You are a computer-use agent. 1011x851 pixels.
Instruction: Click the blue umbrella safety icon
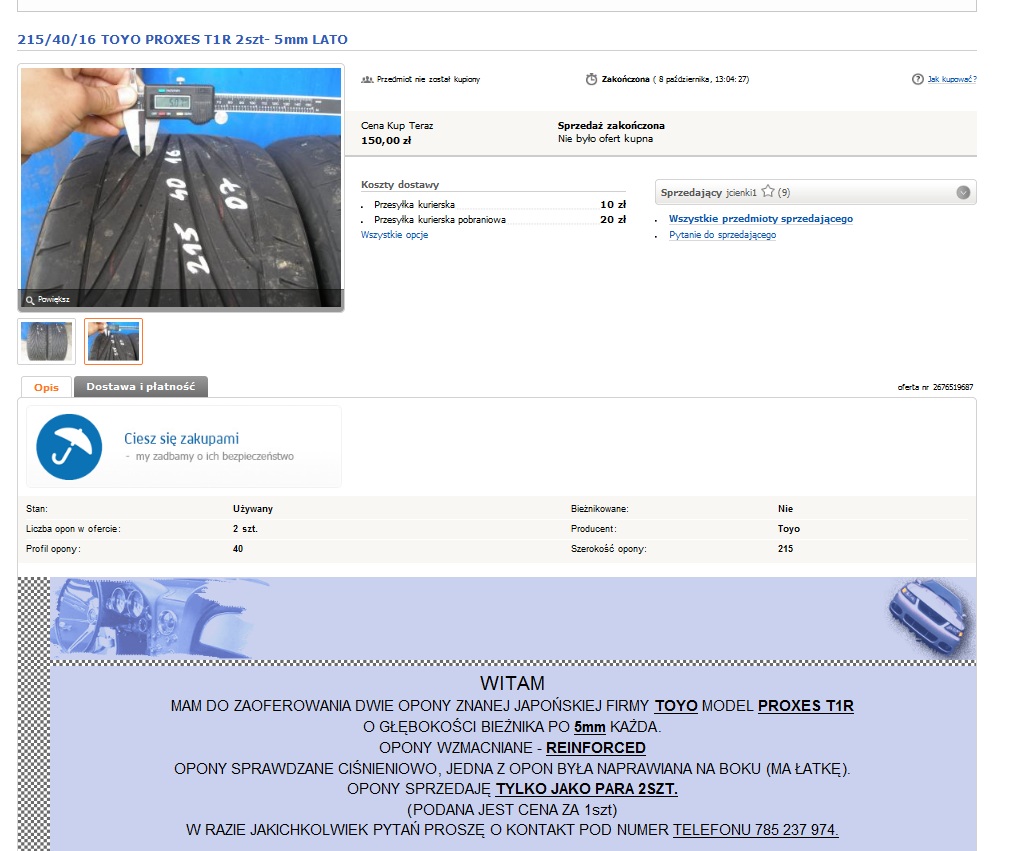click(x=69, y=446)
